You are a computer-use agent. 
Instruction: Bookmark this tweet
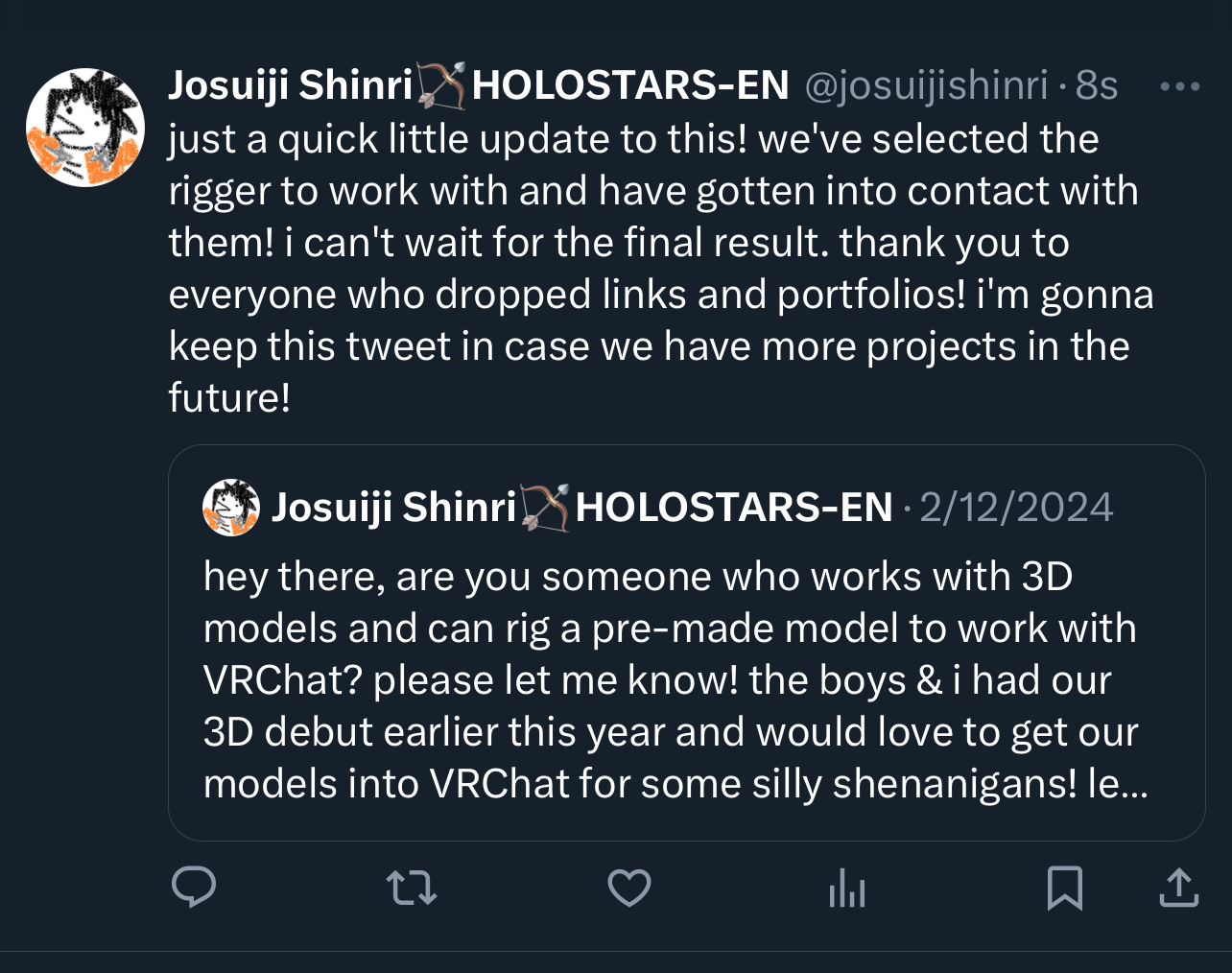click(1065, 888)
